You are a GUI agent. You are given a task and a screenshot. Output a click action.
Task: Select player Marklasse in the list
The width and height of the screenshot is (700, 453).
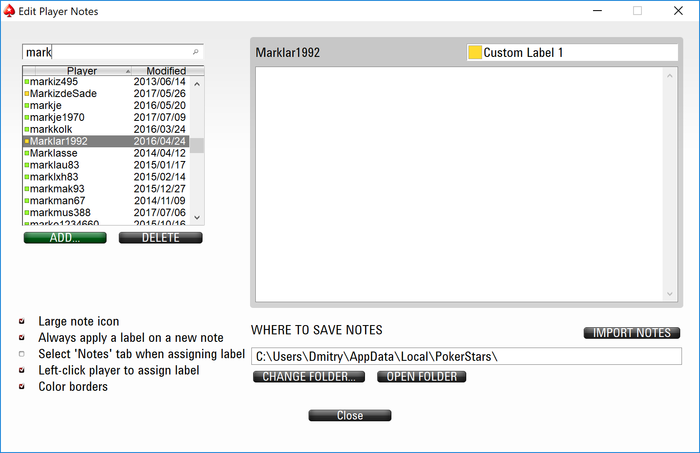106,153
